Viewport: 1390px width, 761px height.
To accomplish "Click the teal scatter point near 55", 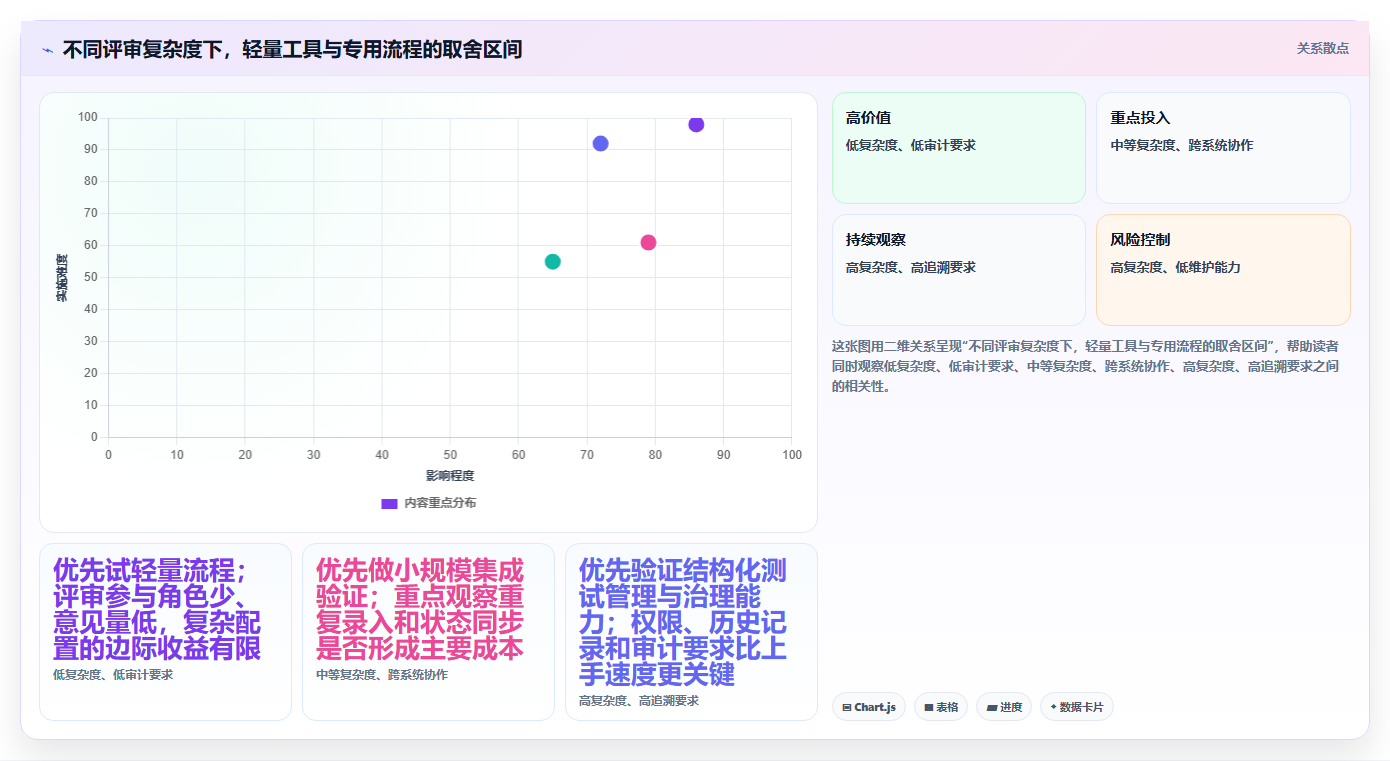I will 552,261.
